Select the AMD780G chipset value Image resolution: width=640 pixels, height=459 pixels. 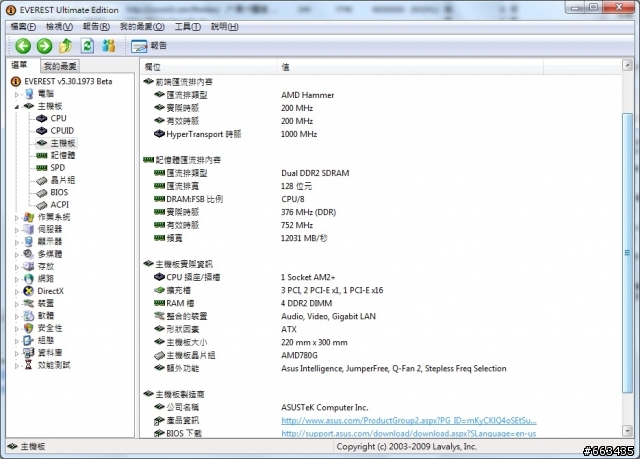(299, 355)
